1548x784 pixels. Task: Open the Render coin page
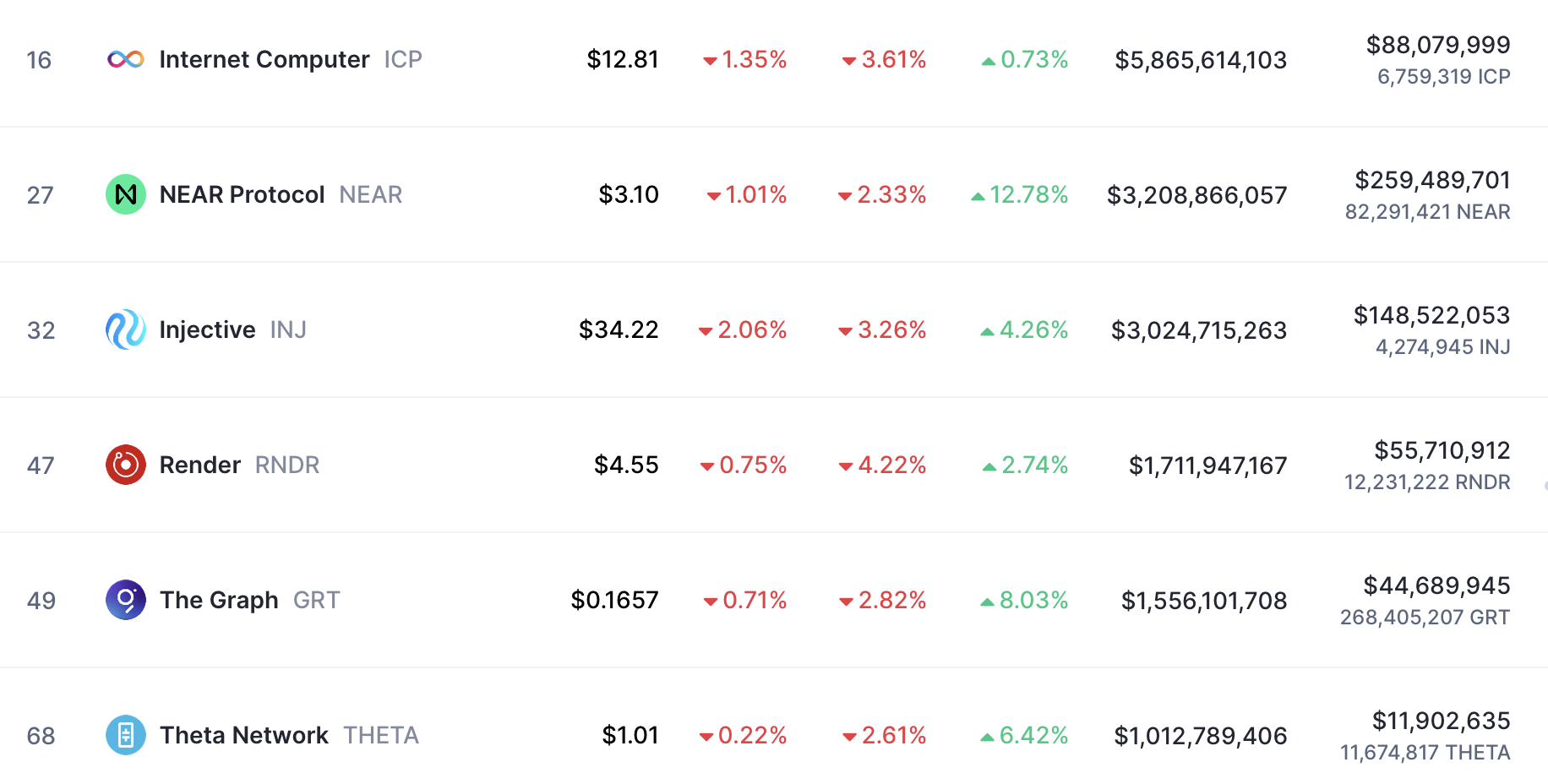pos(200,465)
